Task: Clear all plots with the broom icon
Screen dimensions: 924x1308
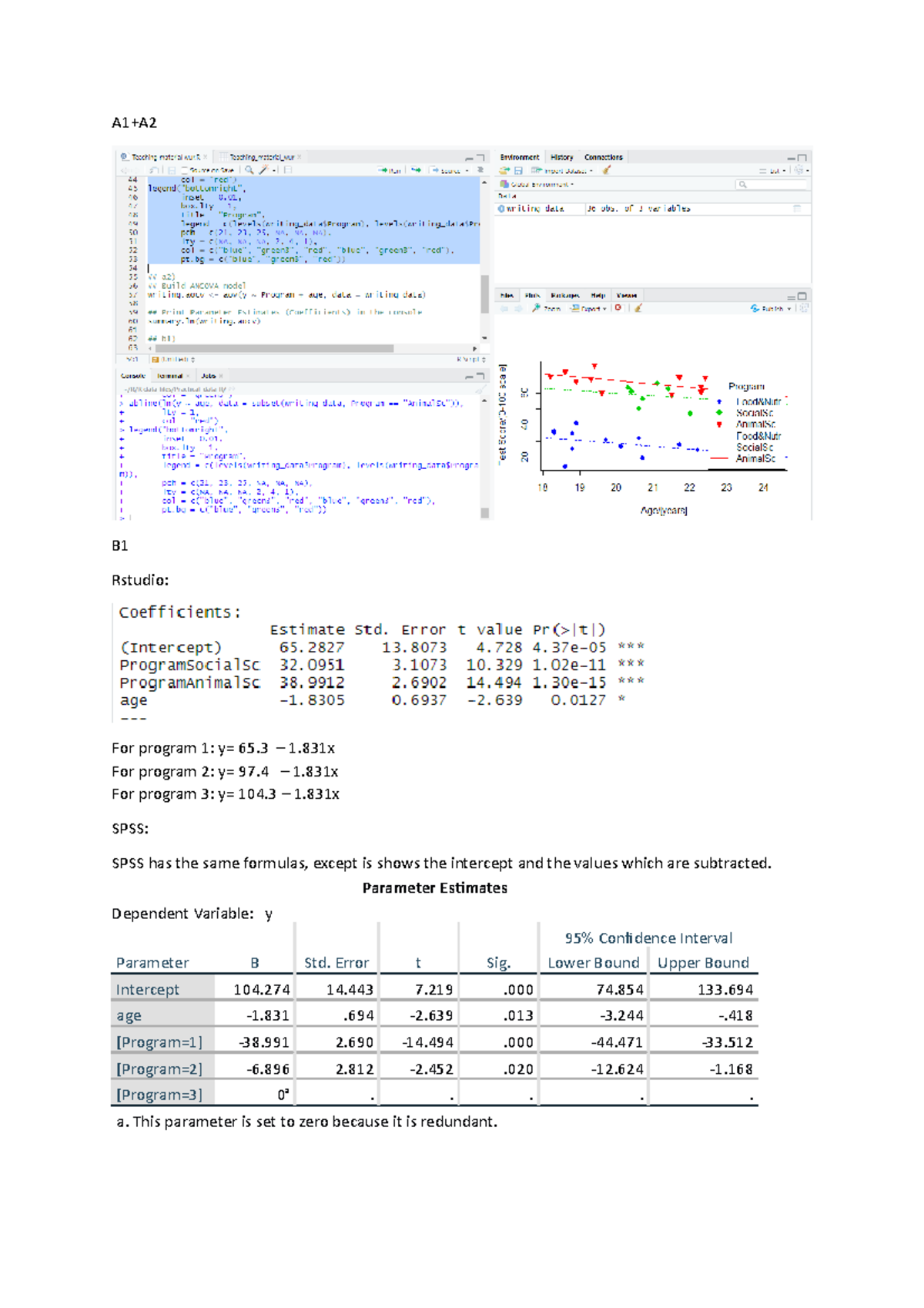Action: (x=638, y=308)
